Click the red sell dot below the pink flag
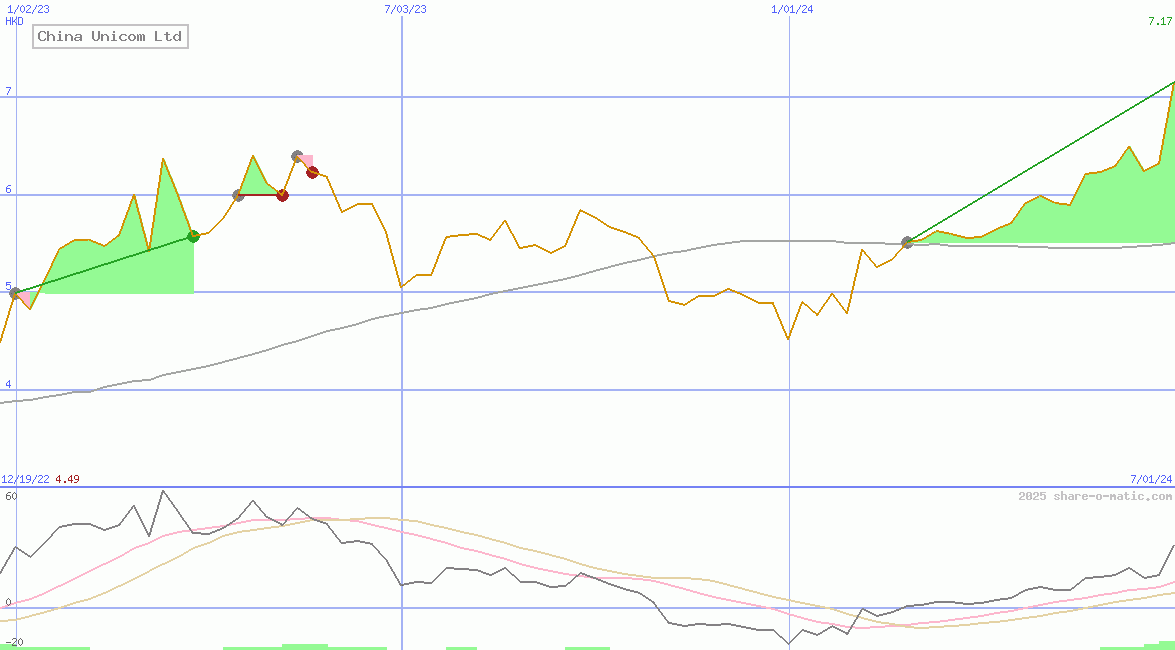1175x650 pixels. coord(312,172)
